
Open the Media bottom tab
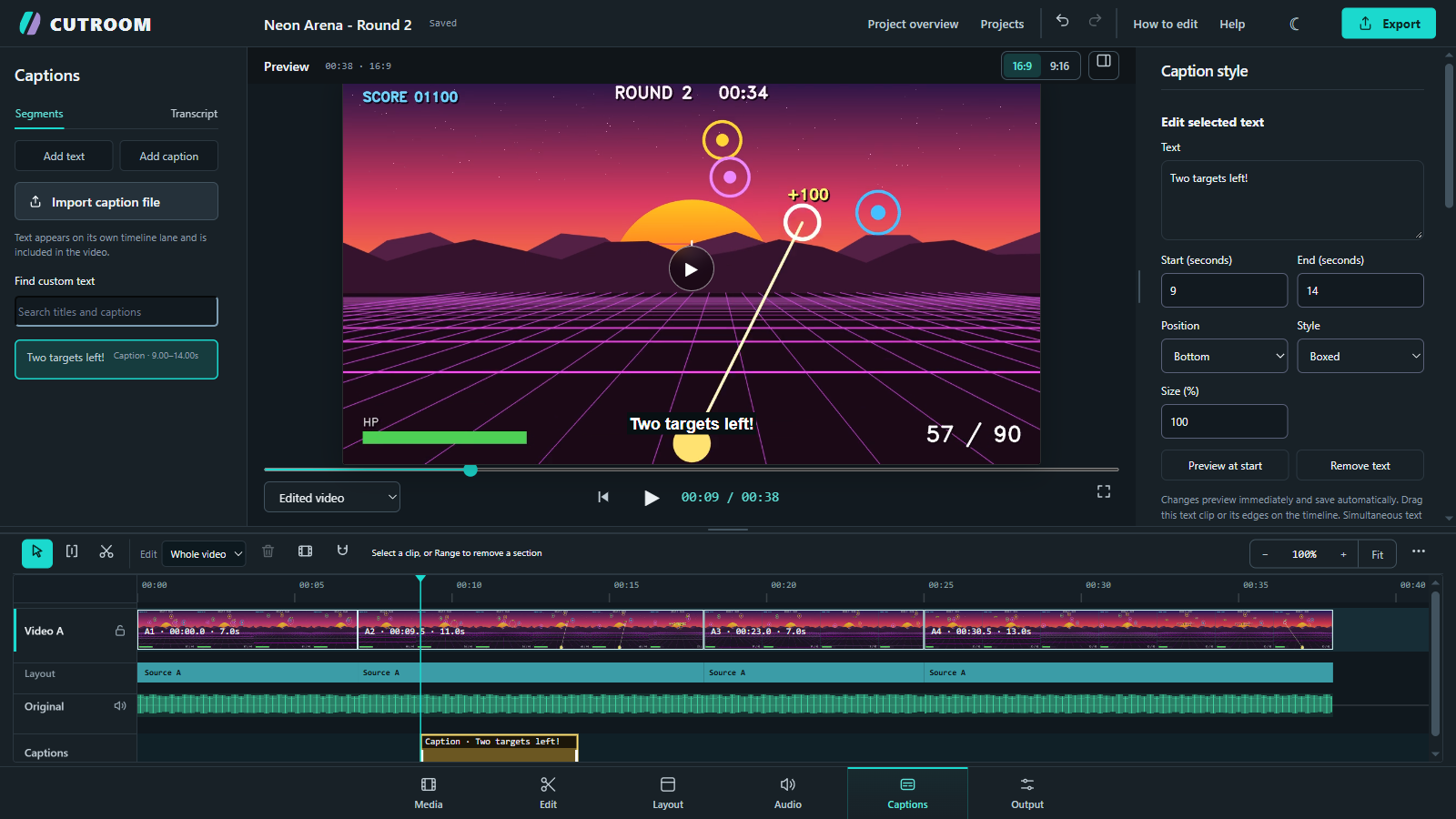click(x=429, y=793)
